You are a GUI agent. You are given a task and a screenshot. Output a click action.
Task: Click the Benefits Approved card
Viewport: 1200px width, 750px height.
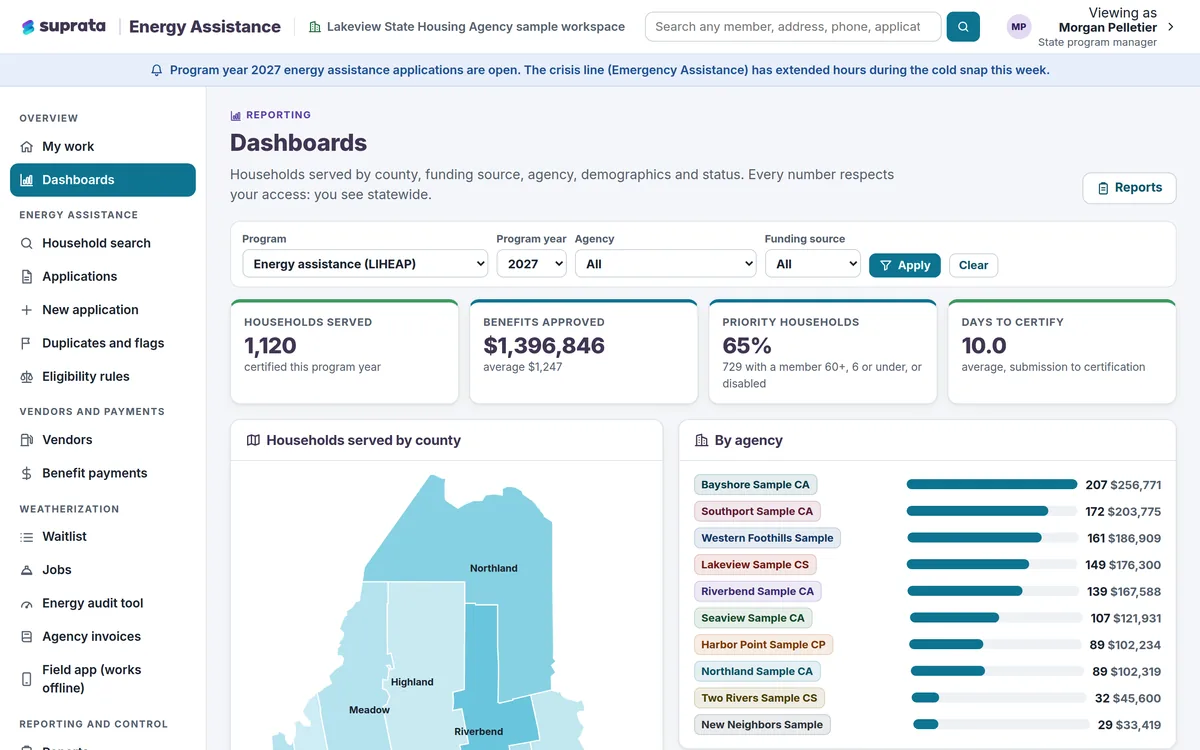(583, 352)
